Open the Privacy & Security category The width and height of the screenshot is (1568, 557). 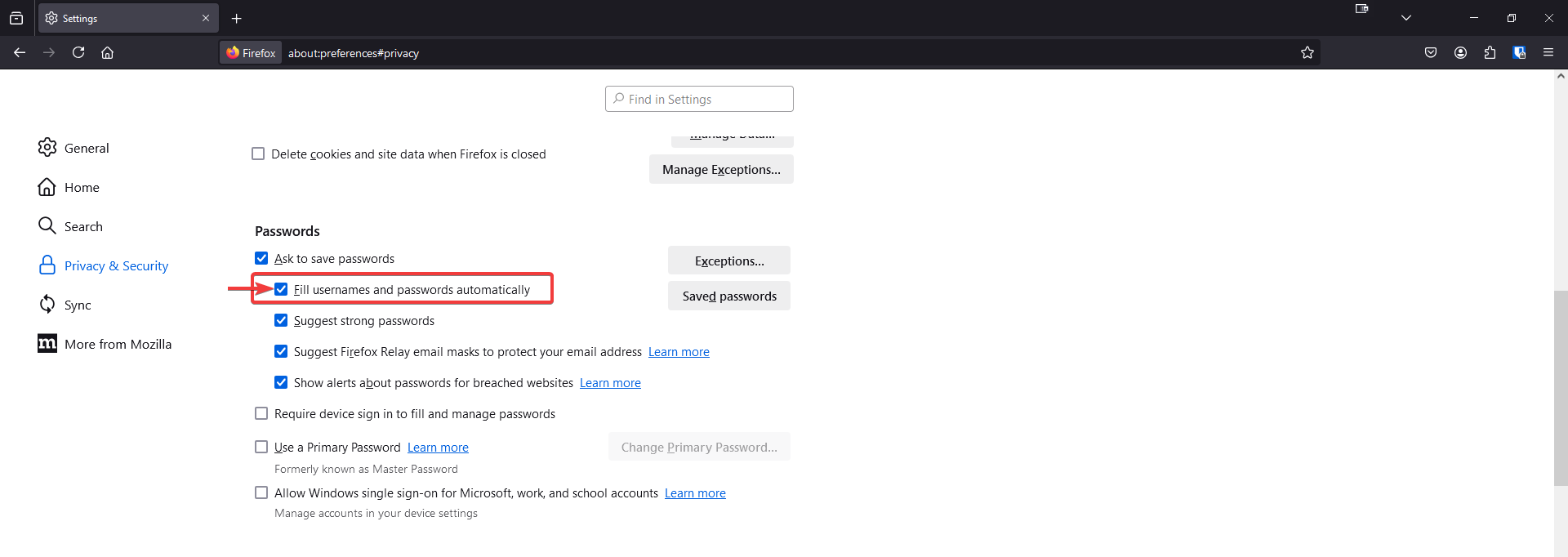pyautogui.click(x=116, y=266)
